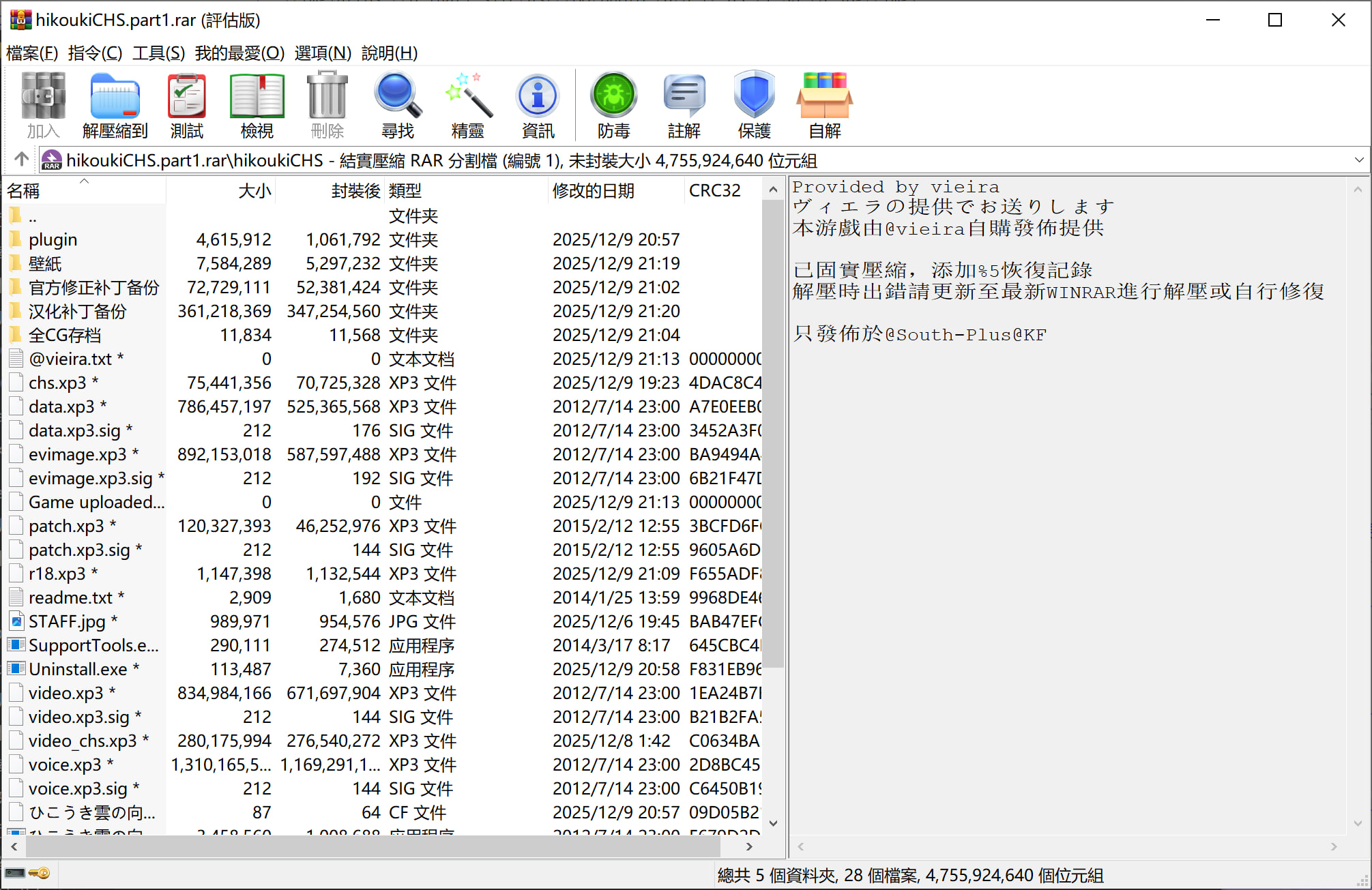The width and height of the screenshot is (1372, 890).
Task: Open the plugin folder
Action: (53, 240)
